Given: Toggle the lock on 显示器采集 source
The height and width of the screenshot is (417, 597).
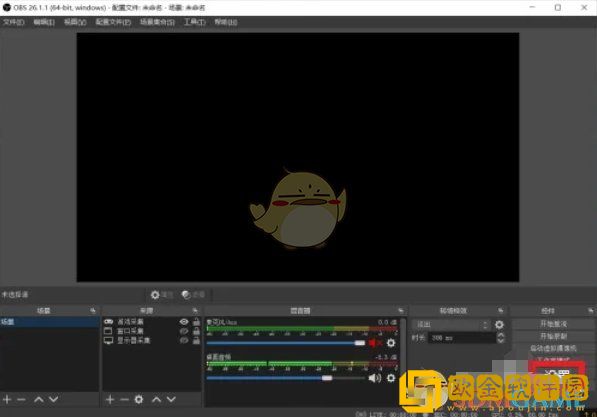Looking at the screenshot, I should pyautogui.click(x=196, y=340).
